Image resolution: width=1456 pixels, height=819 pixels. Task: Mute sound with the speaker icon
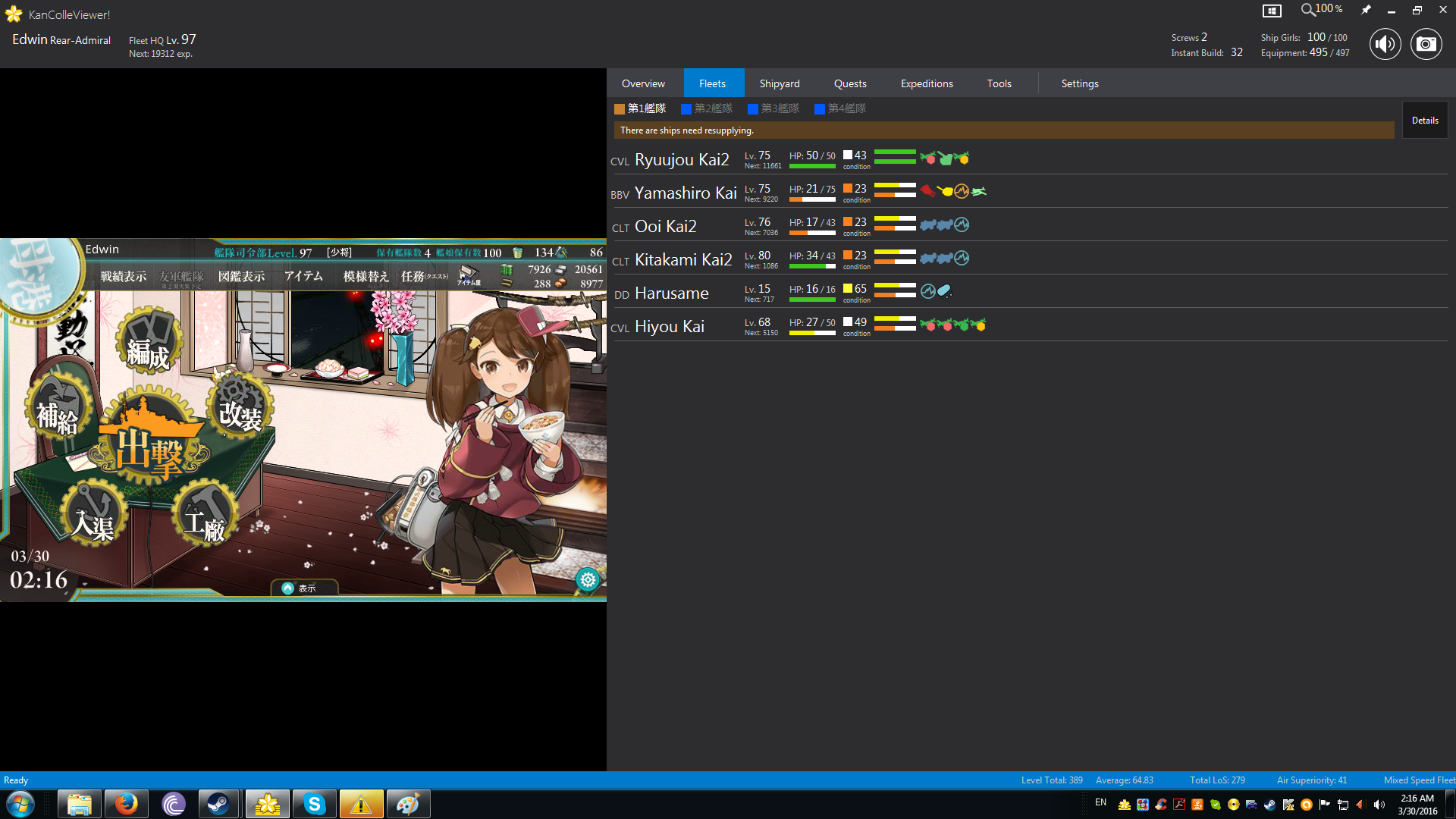pos(1385,44)
